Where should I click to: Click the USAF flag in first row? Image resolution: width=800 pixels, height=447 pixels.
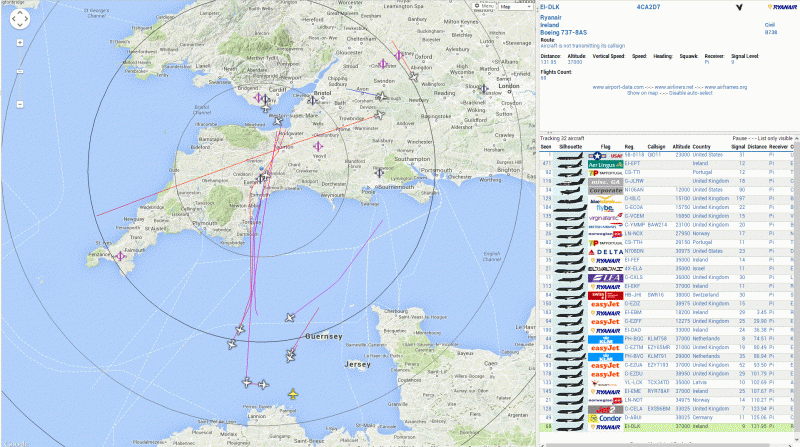click(x=605, y=155)
